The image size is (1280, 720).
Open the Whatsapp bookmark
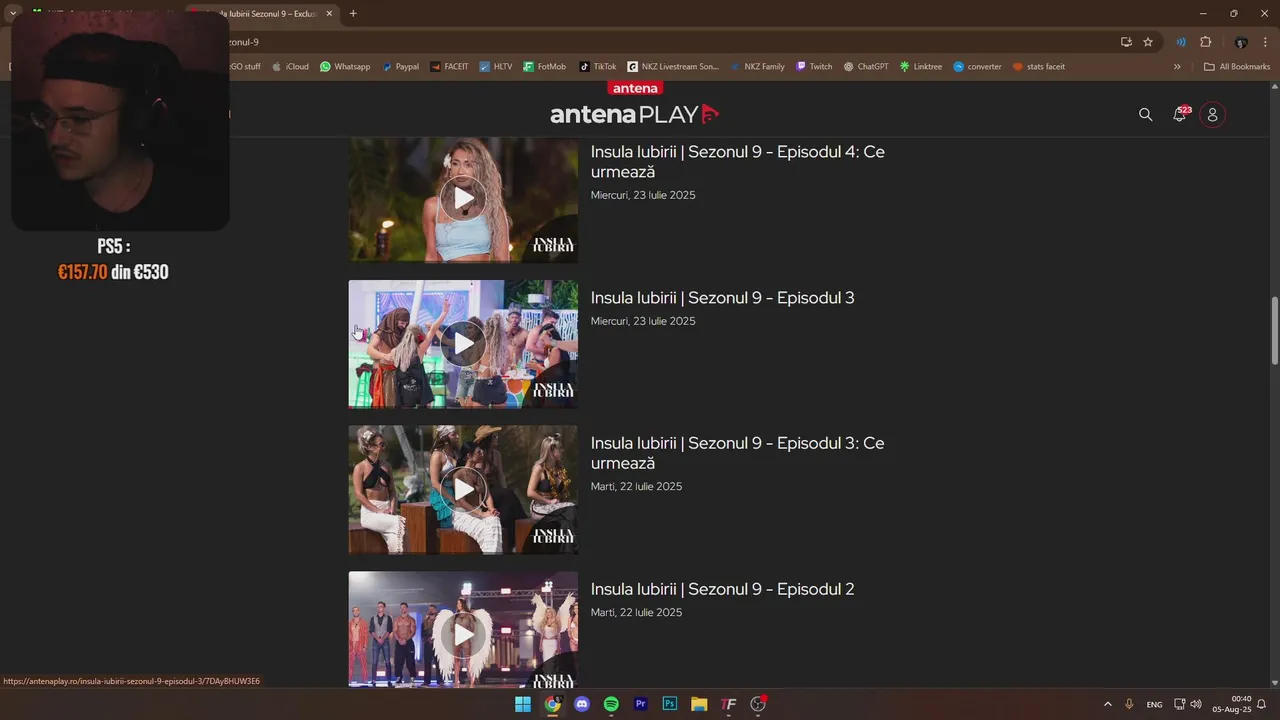point(345,67)
